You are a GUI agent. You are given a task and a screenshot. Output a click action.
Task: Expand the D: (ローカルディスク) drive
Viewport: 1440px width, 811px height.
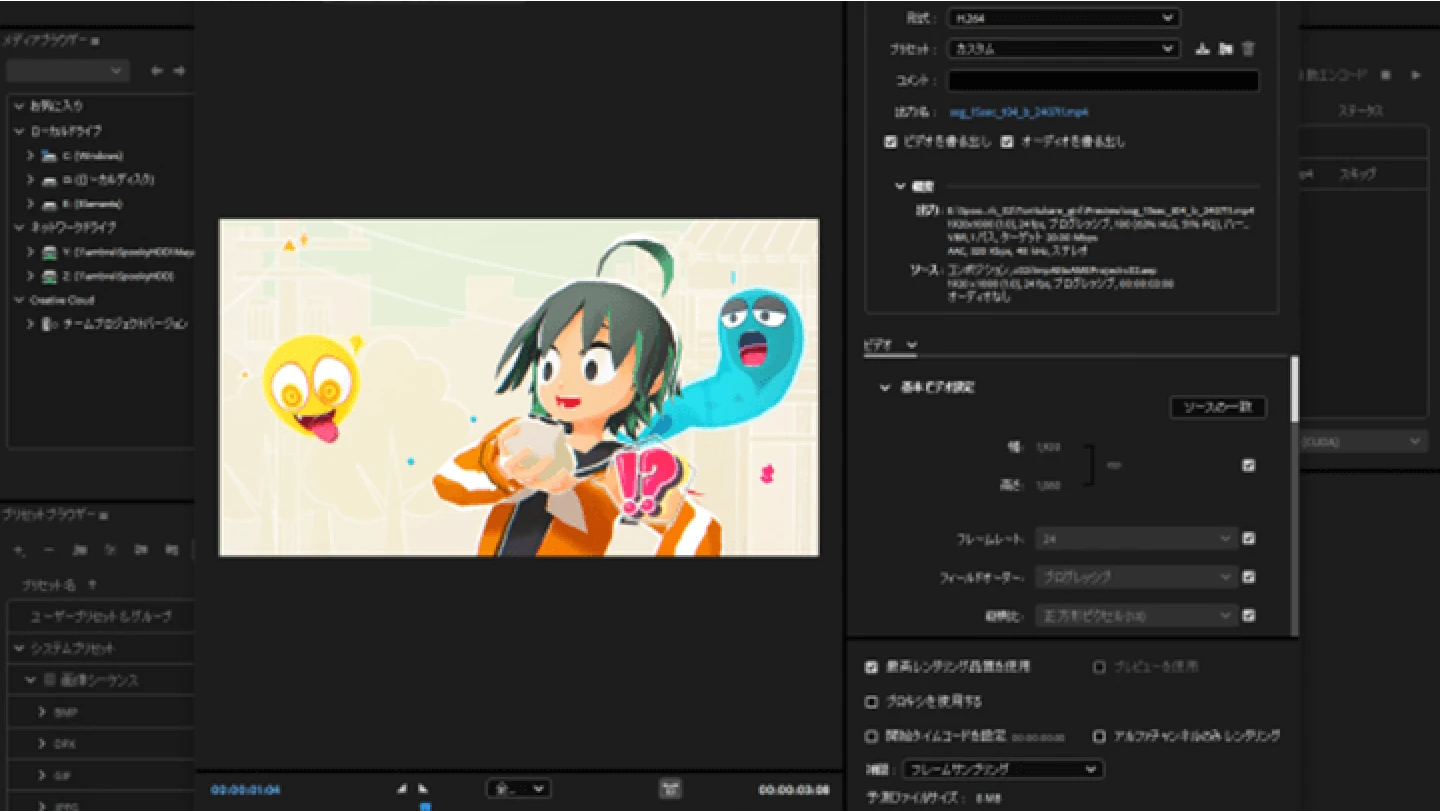click(x=31, y=180)
